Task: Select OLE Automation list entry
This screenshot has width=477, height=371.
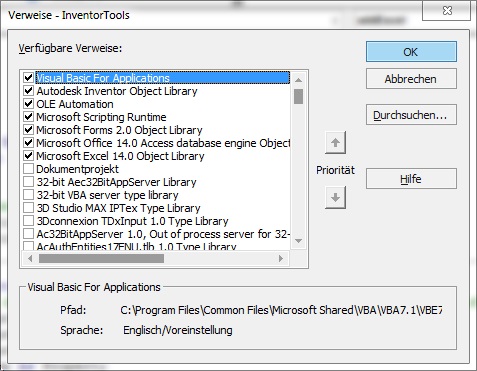Action: tap(75, 104)
